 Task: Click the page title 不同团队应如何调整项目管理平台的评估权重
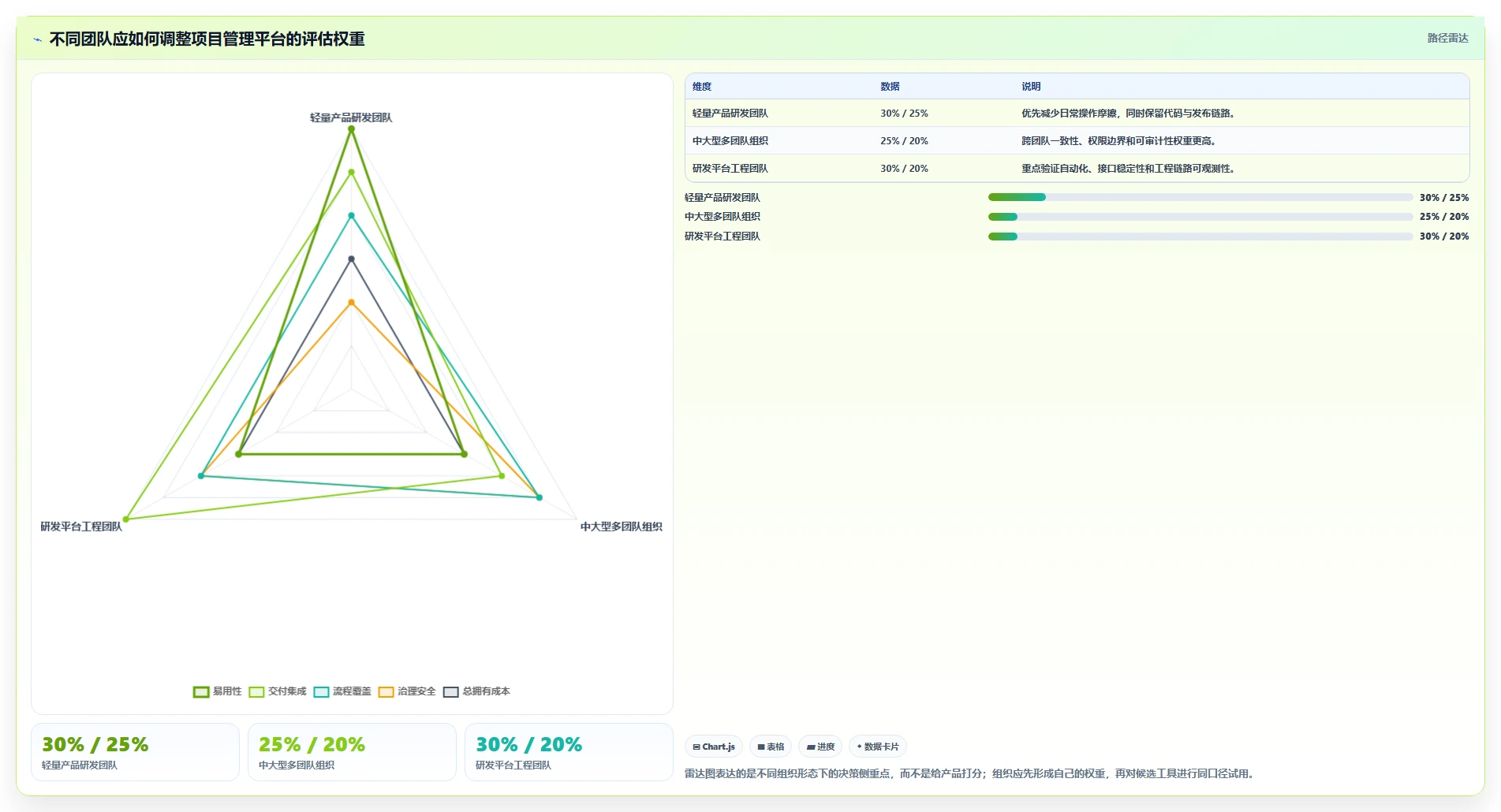click(207, 39)
